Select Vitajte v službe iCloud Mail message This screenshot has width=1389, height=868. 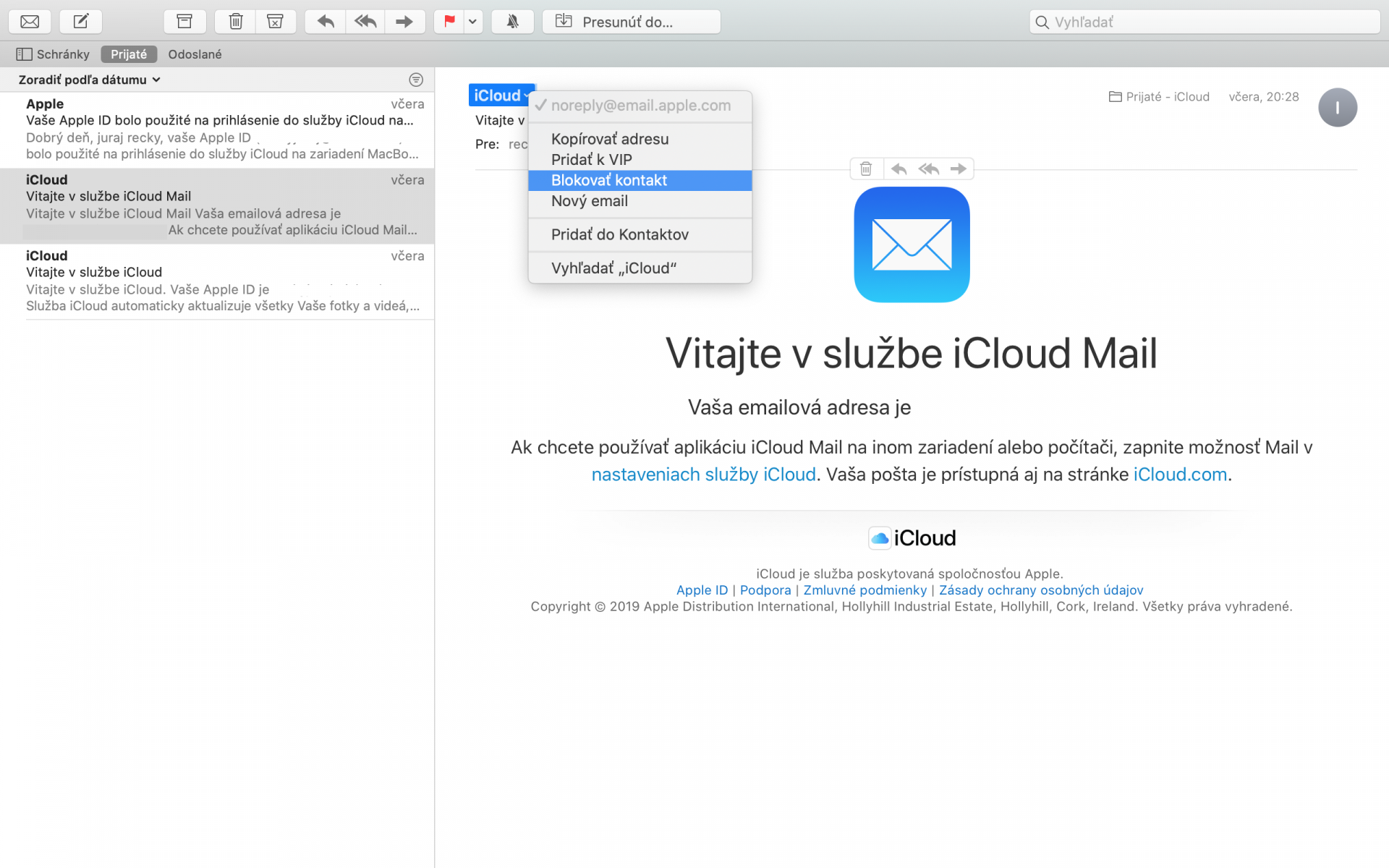click(x=217, y=205)
